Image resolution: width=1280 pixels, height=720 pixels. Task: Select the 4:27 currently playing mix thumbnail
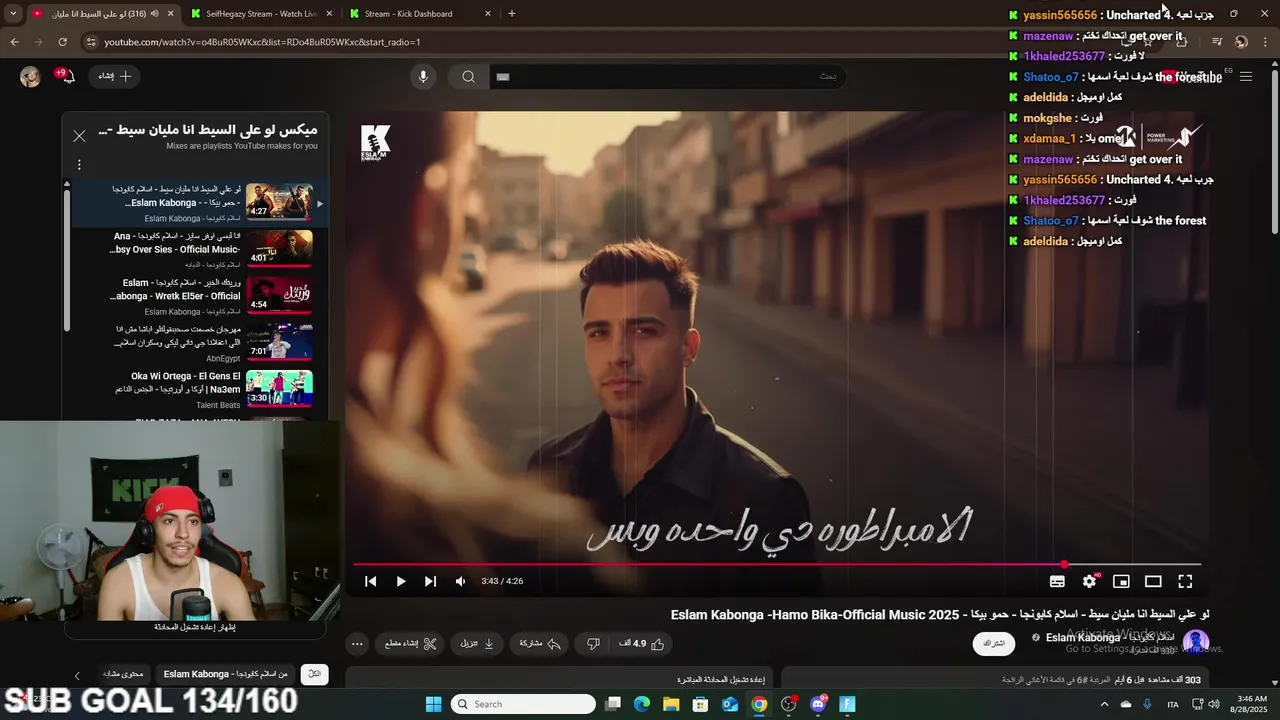(x=279, y=201)
